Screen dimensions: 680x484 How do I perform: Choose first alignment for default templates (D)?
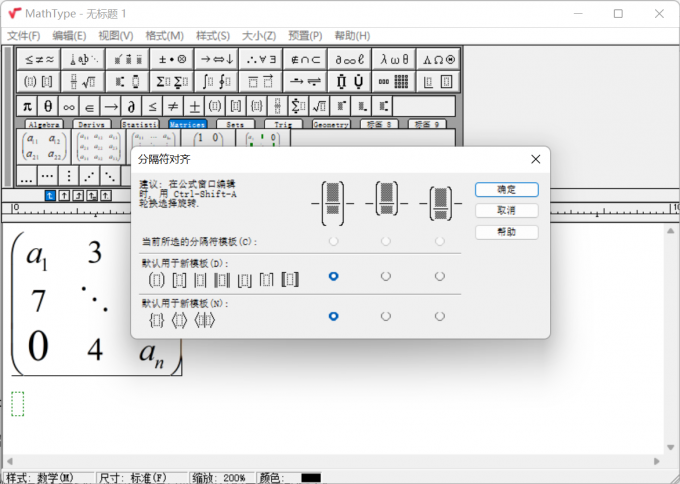333,276
